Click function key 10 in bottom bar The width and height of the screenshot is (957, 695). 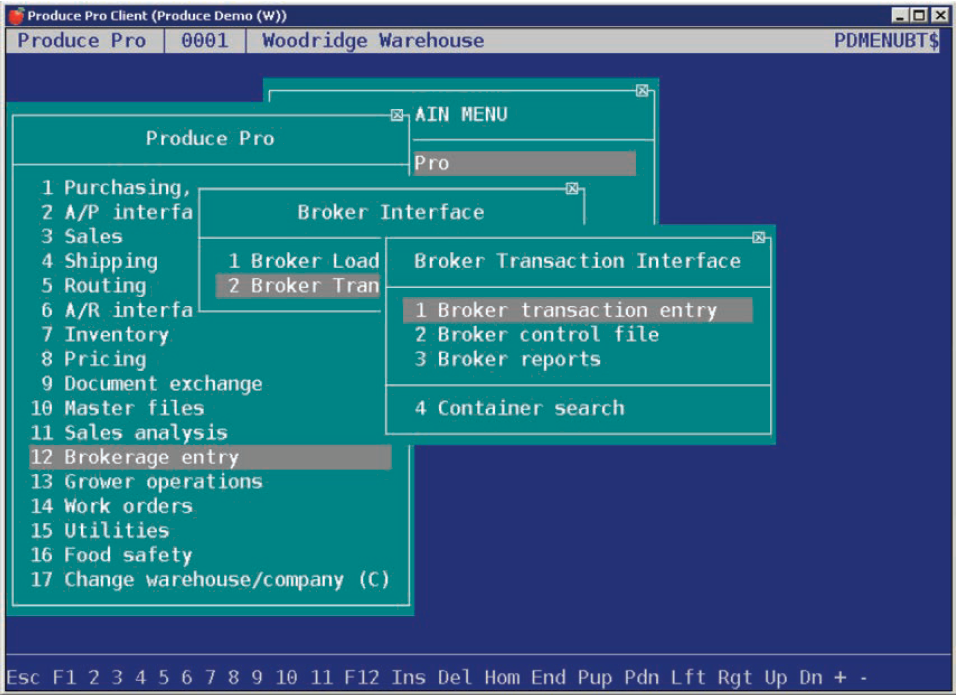tap(286, 677)
